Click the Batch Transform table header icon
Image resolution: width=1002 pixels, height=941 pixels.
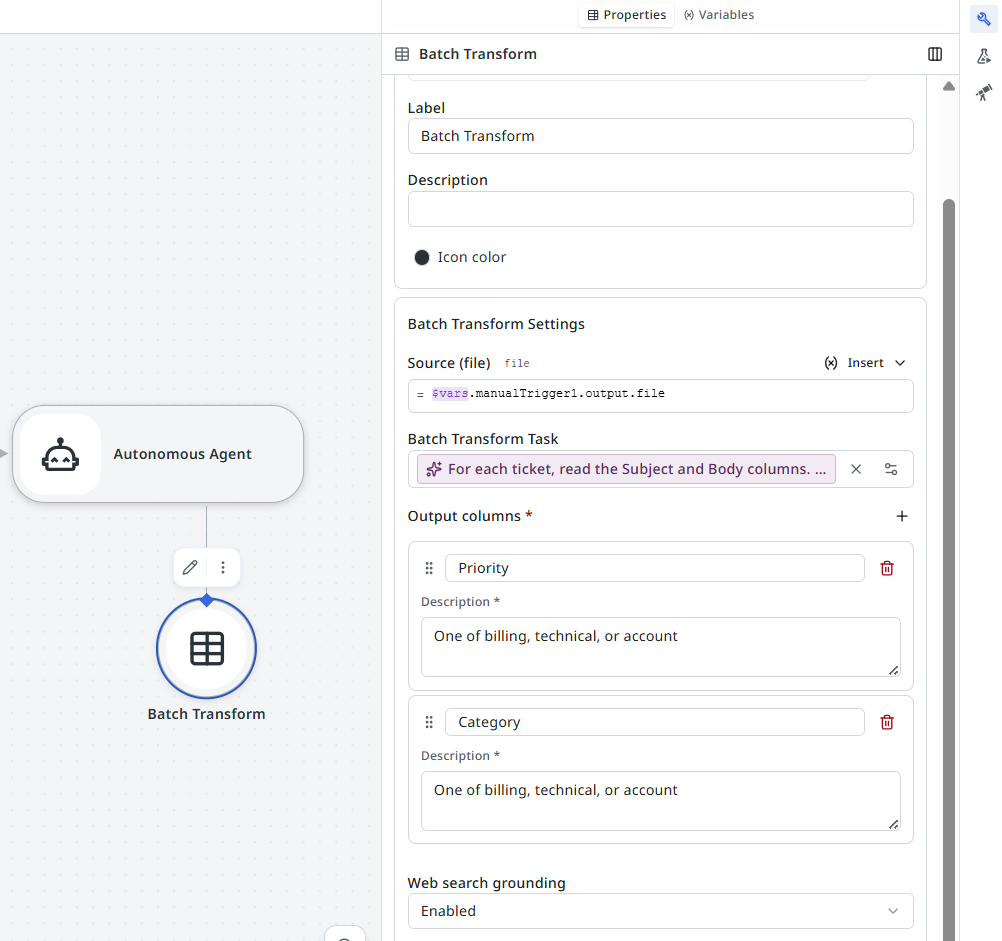[x=402, y=54]
